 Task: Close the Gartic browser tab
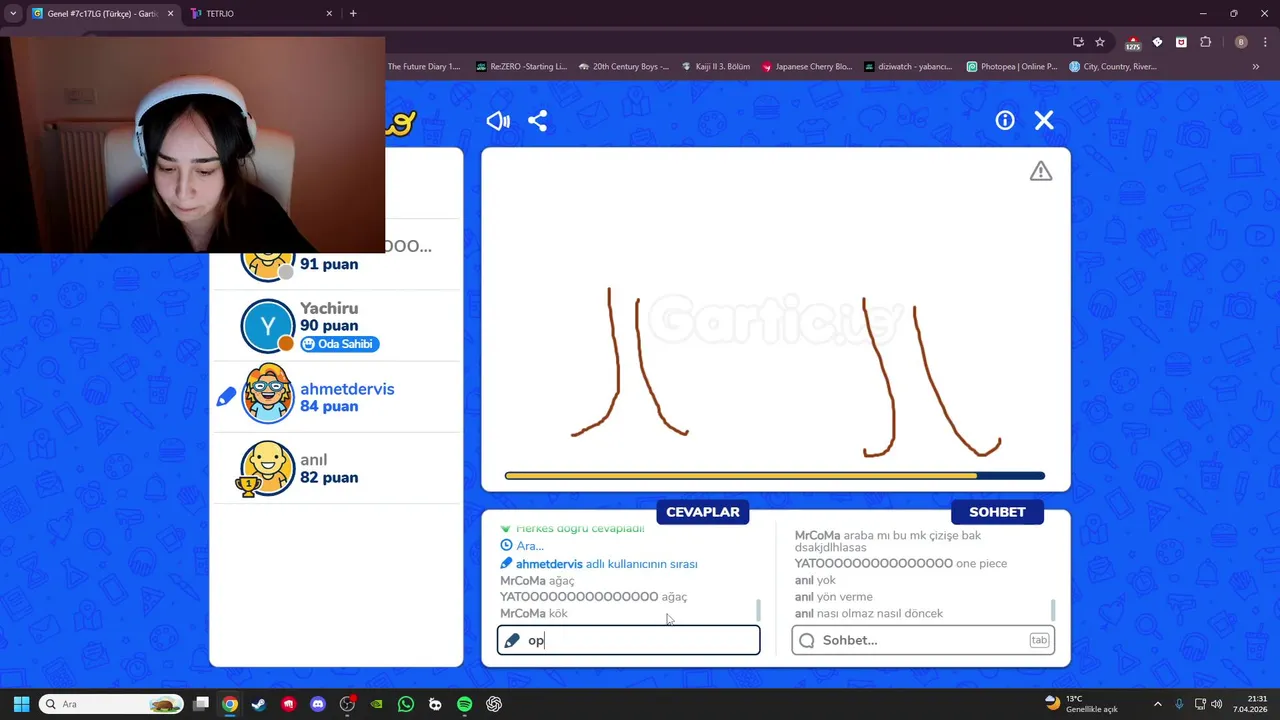coord(170,14)
